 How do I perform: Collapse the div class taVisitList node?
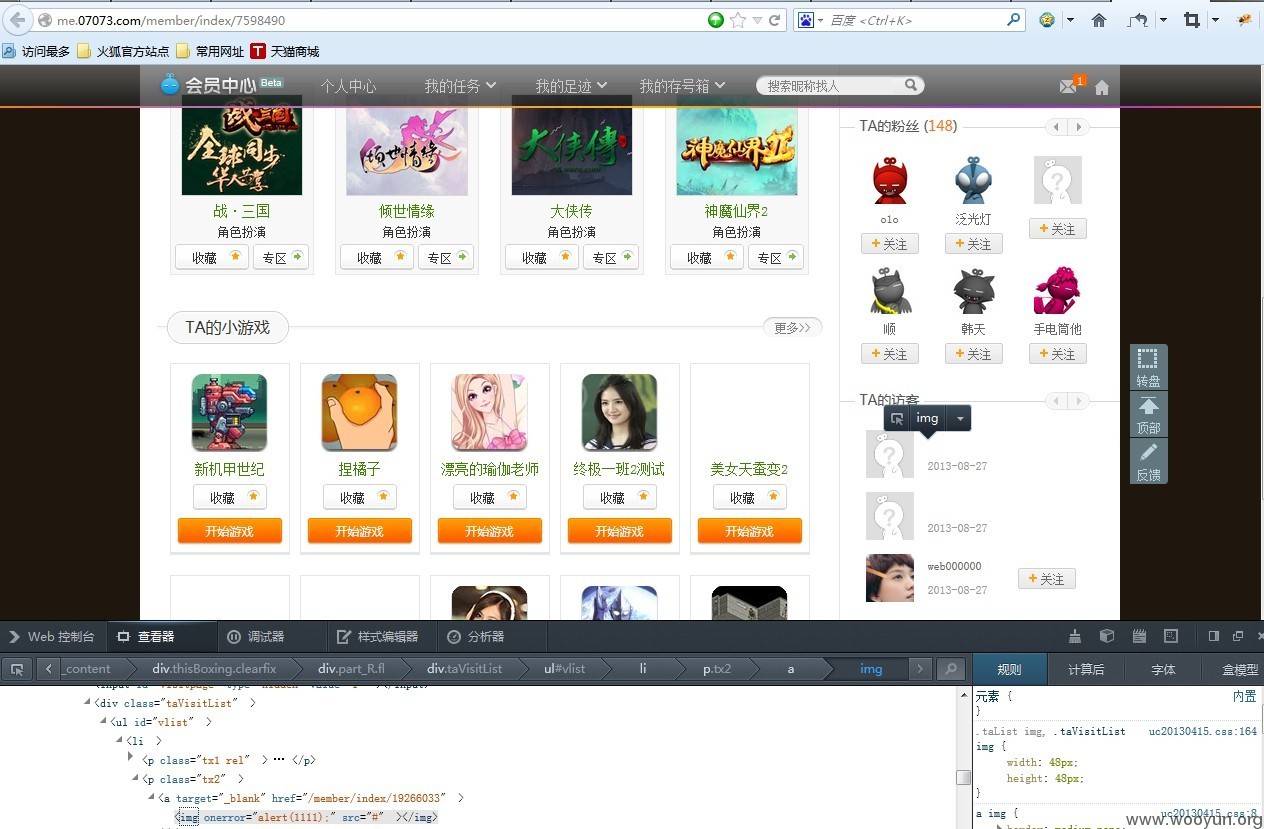[87, 703]
